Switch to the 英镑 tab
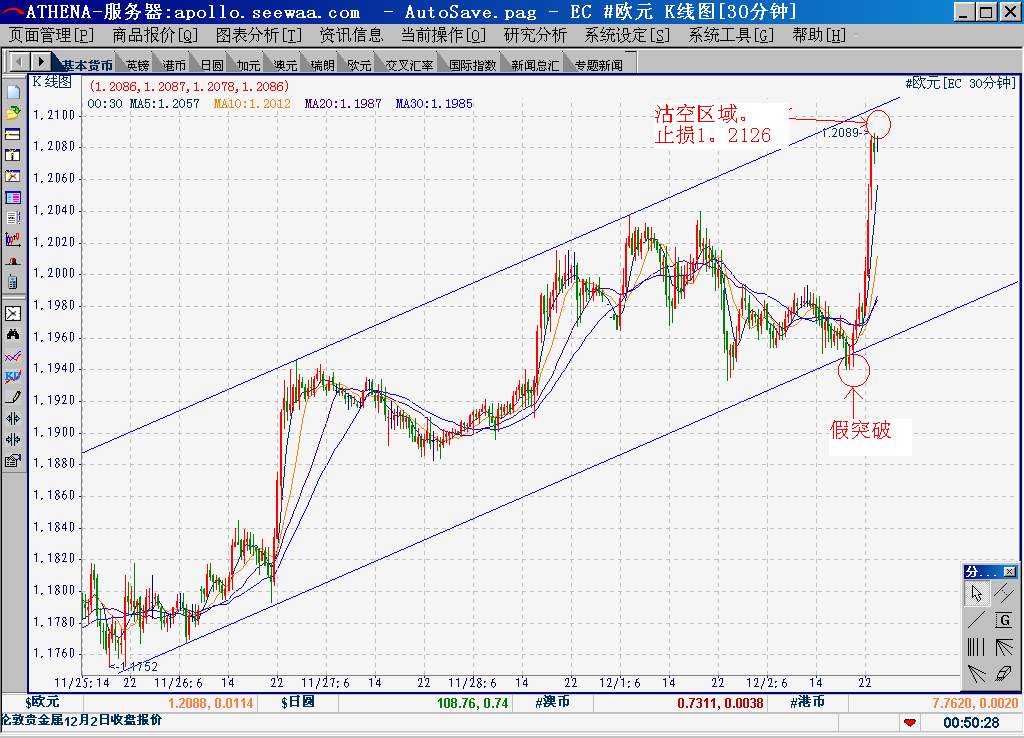This screenshot has height=738, width=1024. 138,65
